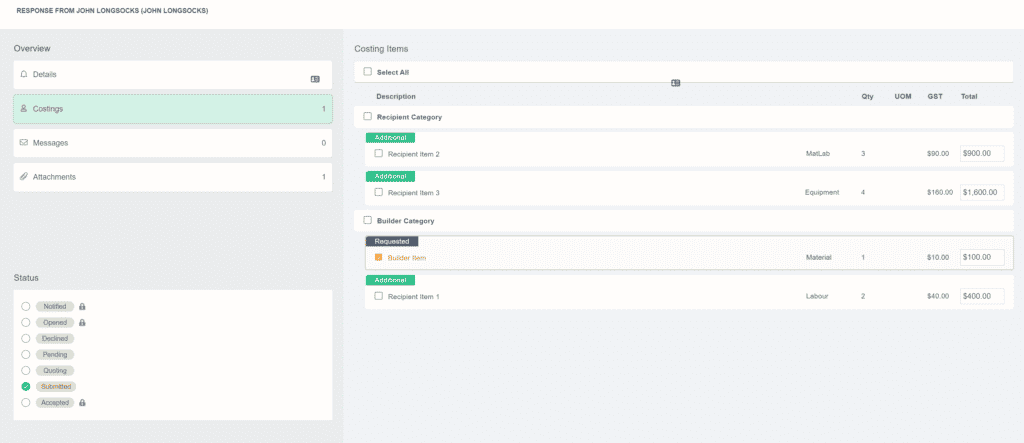Tick the Select All checkbox

pyautogui.click(x=368, y=72)
